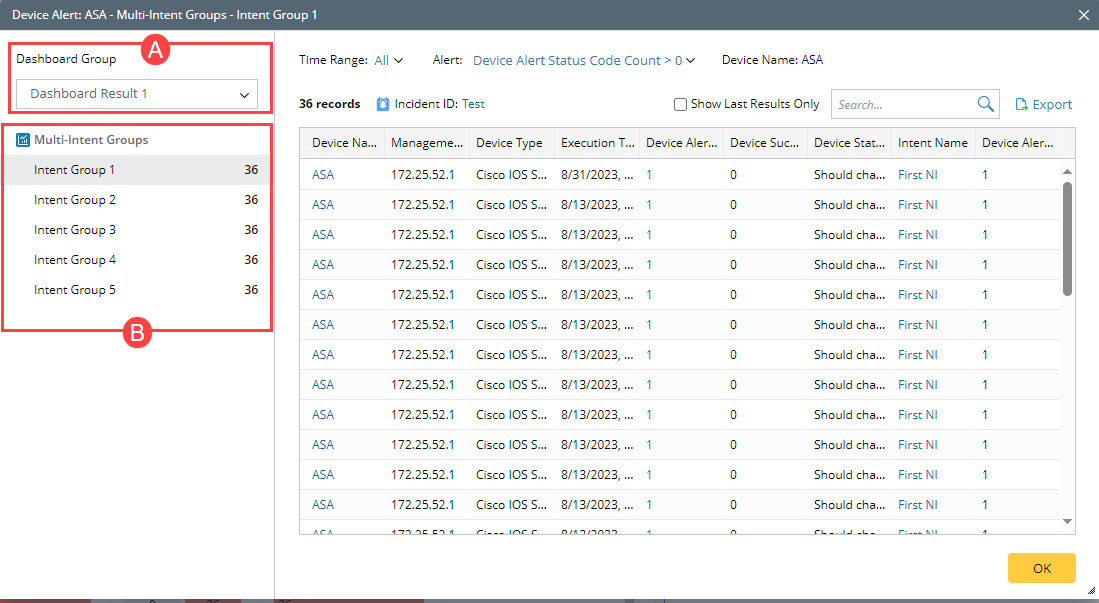Image resolution: width=1099 pixels, height=603 pixels.
Task: Click the search magnifier icon
Action: coord(985,104)
